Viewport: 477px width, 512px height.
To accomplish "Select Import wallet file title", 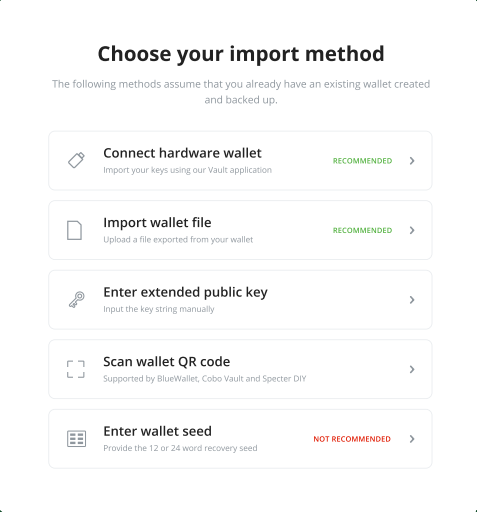I will click(x=157, y=222).
